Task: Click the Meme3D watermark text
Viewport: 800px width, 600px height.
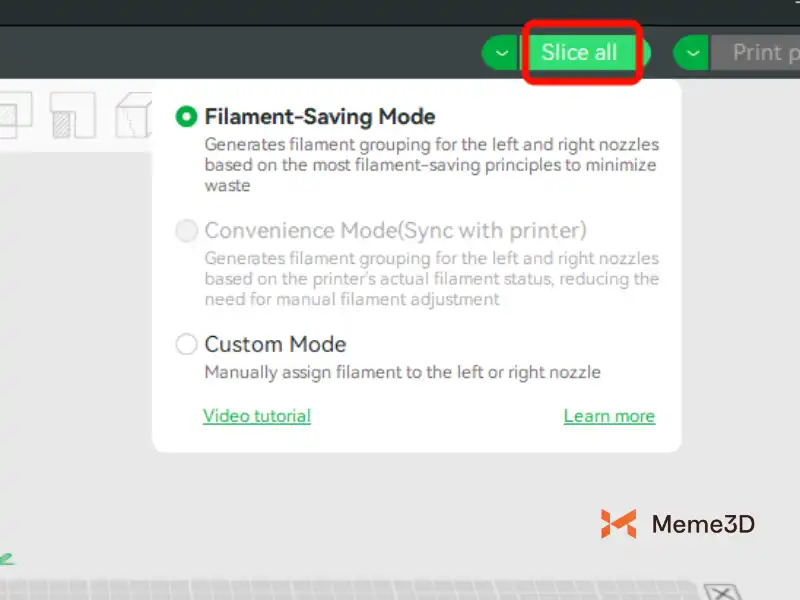Action: pos(703,523)
